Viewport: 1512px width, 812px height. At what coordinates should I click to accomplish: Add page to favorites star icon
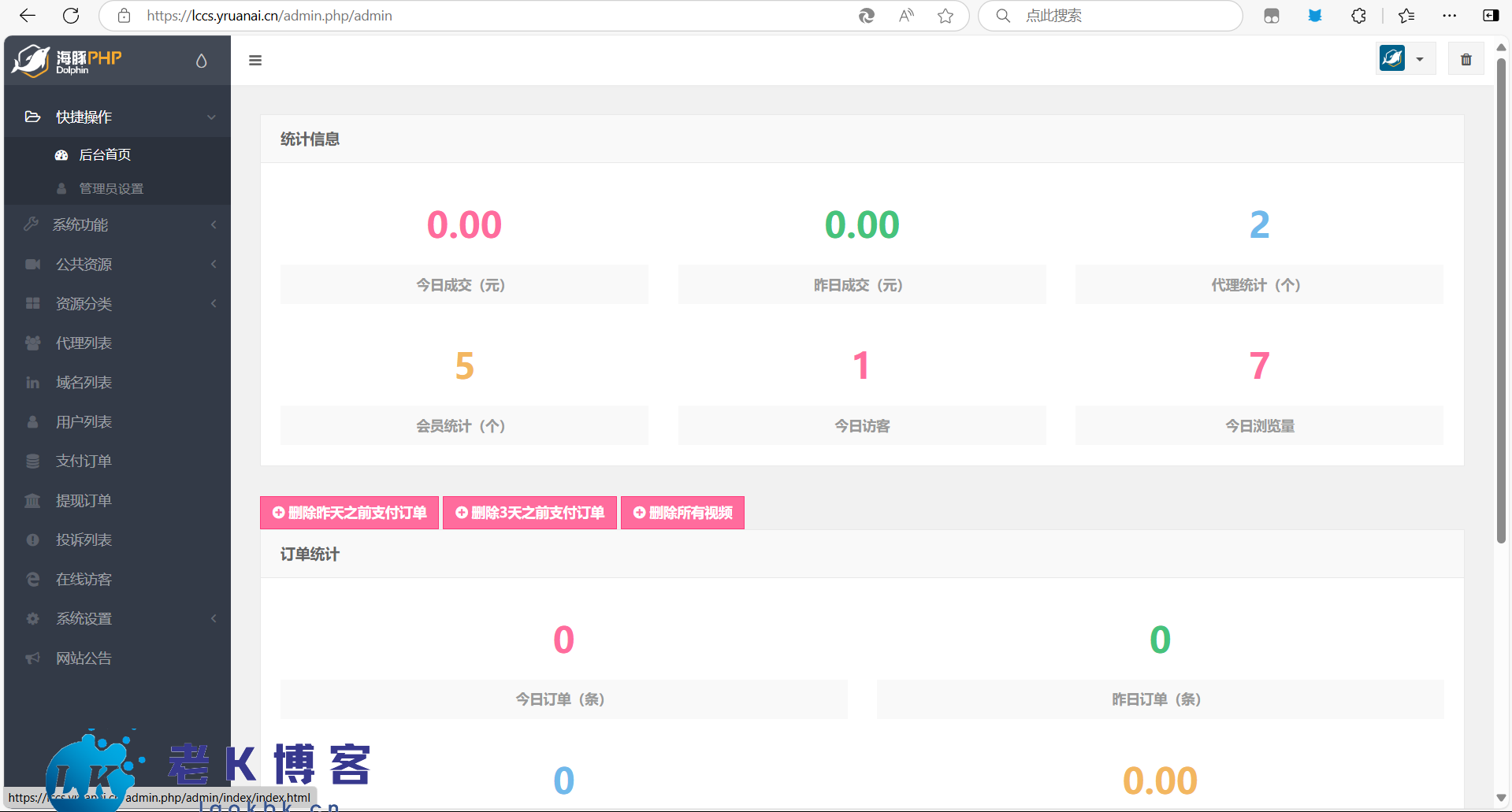click(945, 16)
